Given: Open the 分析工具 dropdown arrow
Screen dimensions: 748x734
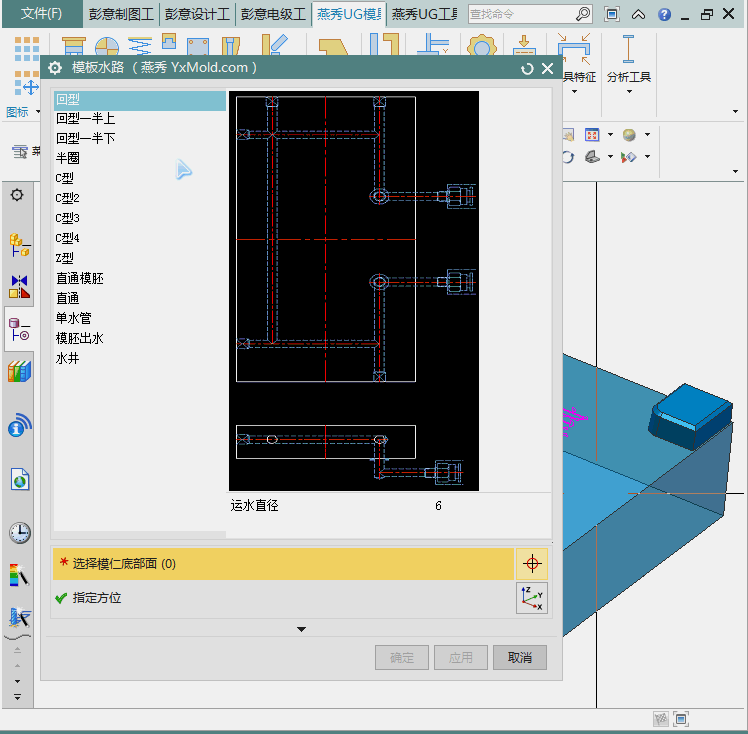Looking at the screenshot, I should tap(629, 92).
